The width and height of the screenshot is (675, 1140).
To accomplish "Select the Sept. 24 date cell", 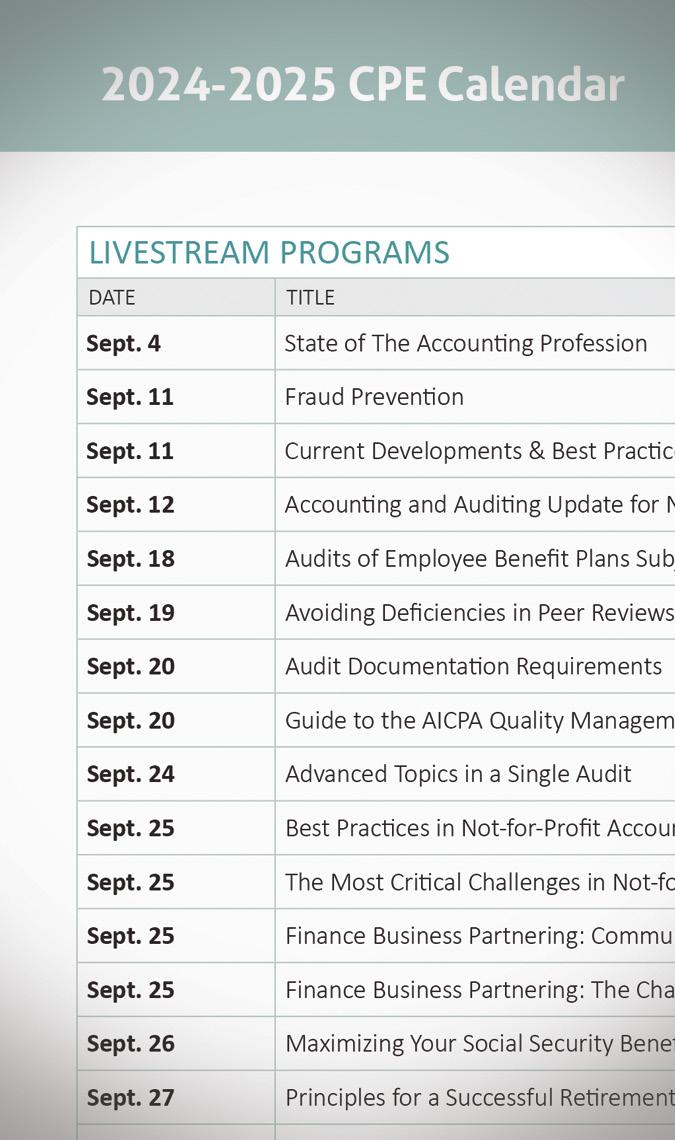I will pos(130,775).
